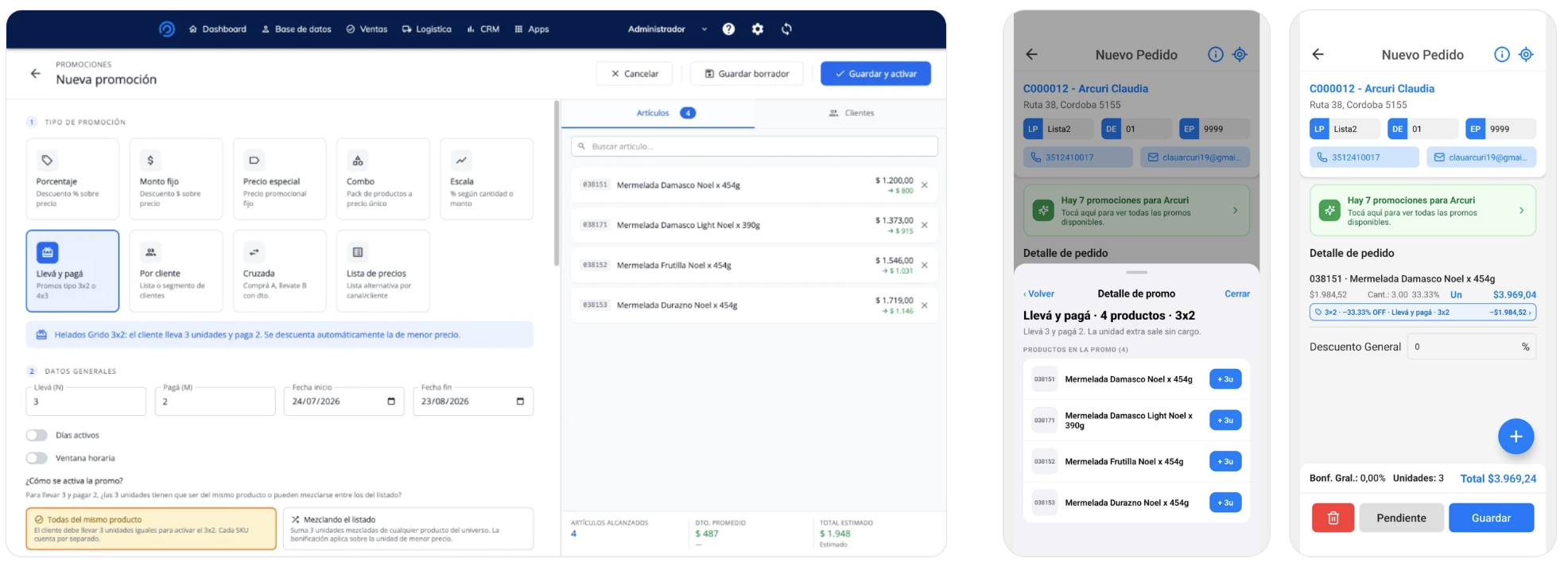Tap the Pendiente button
Image resolution: width=1568 pixels, height=571 pixels.
[x=1401, y=518]
